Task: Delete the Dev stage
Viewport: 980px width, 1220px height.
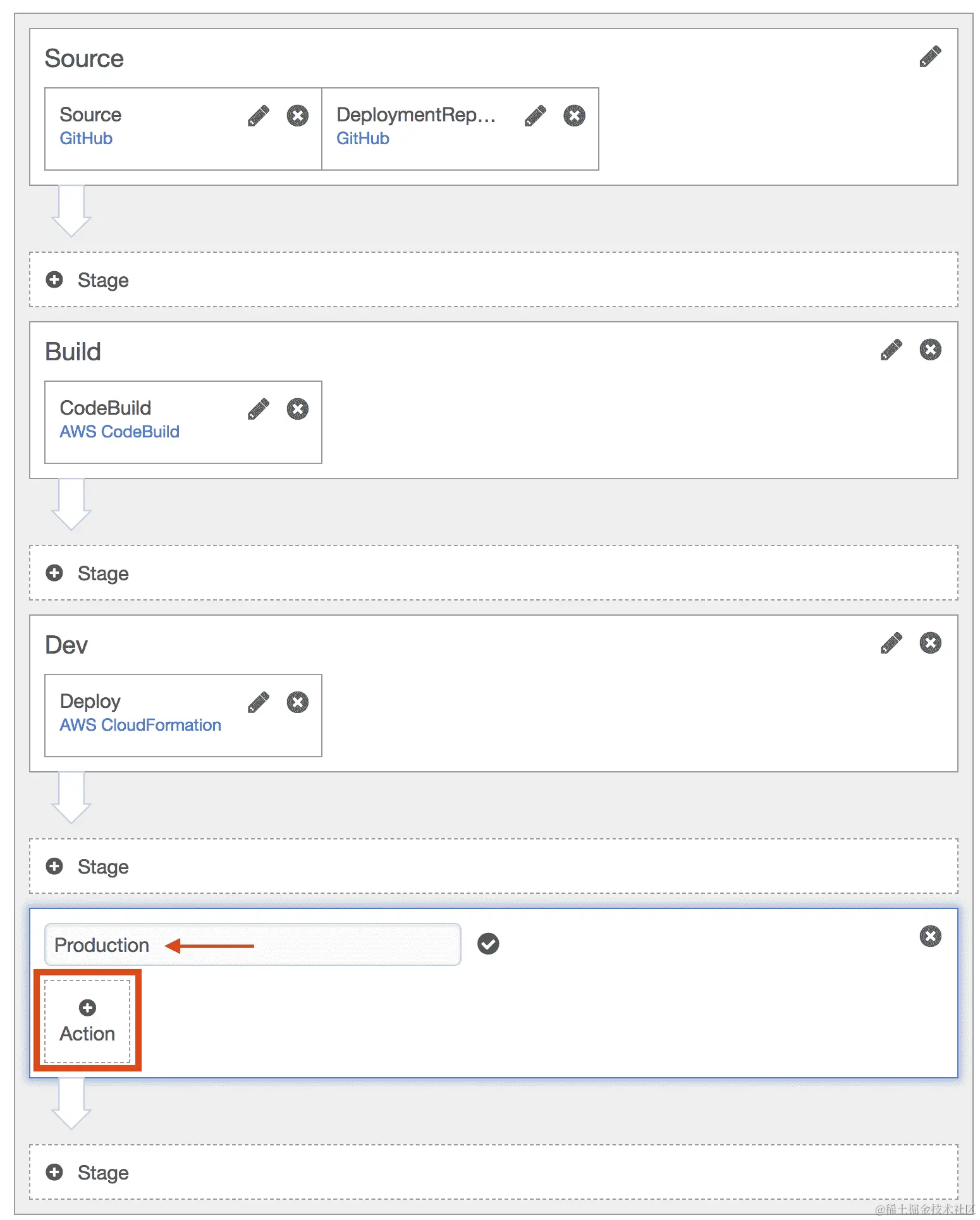Action: [x=931, y=643]
